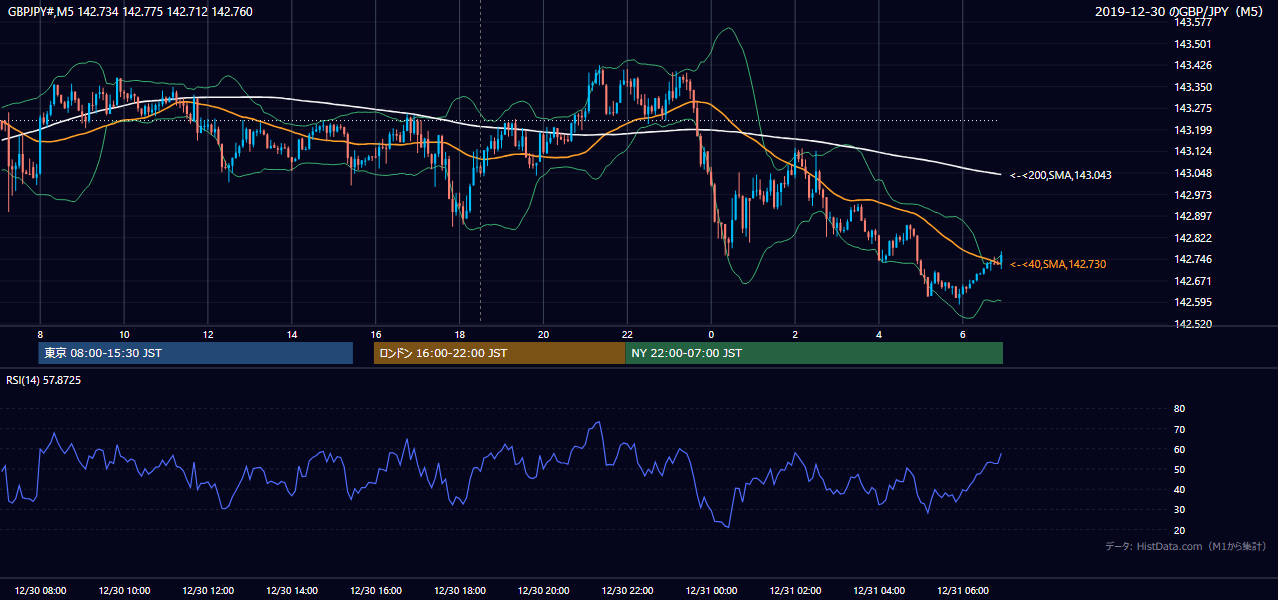This screenshot has height=600, width=1278.
Task: Click the 143.501 price axis label
Action: [1192, 44]
